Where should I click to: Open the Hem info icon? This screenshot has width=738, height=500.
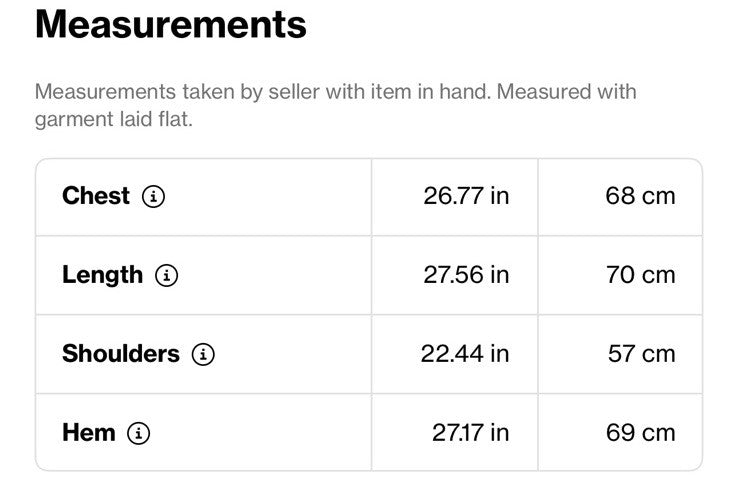pyautogui.click(x=139, y=433)
